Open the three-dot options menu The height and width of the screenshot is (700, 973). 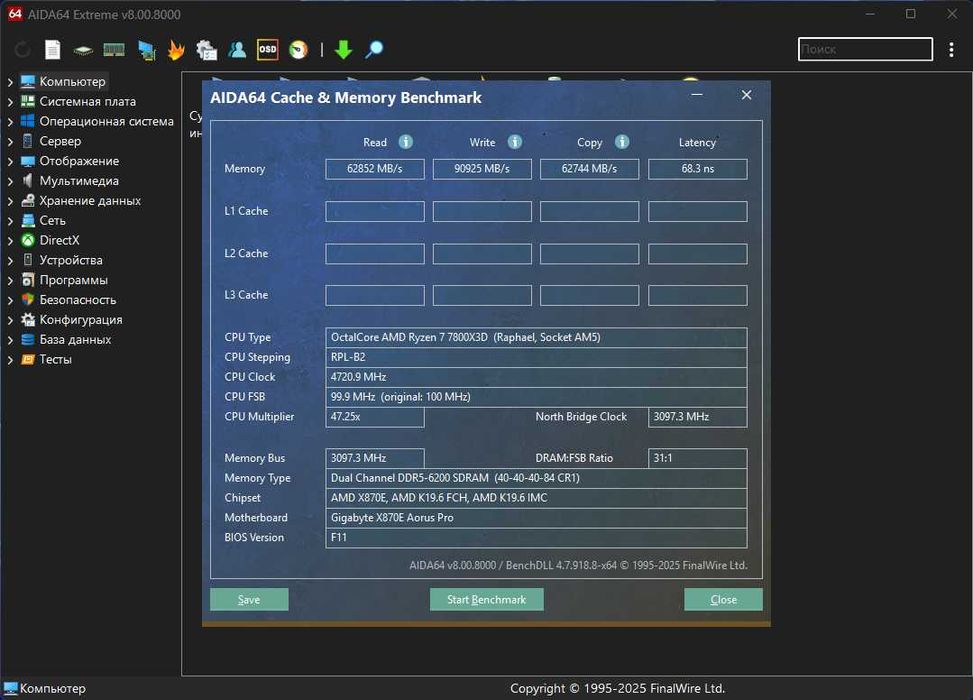[x=951, y=50]
